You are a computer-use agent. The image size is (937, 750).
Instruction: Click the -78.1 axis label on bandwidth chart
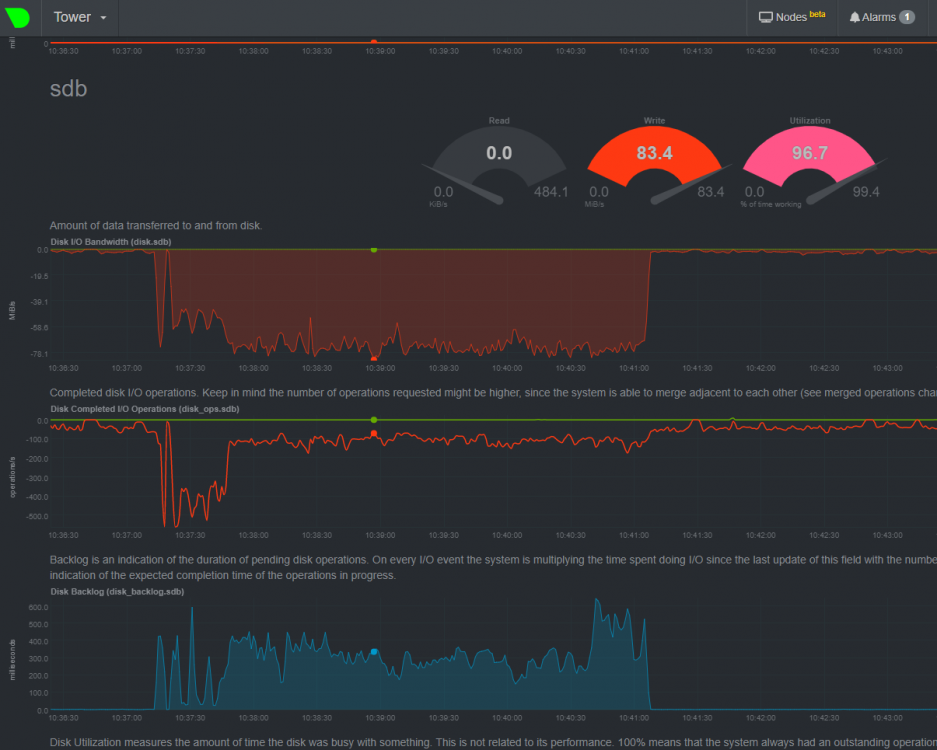point(39,354)
